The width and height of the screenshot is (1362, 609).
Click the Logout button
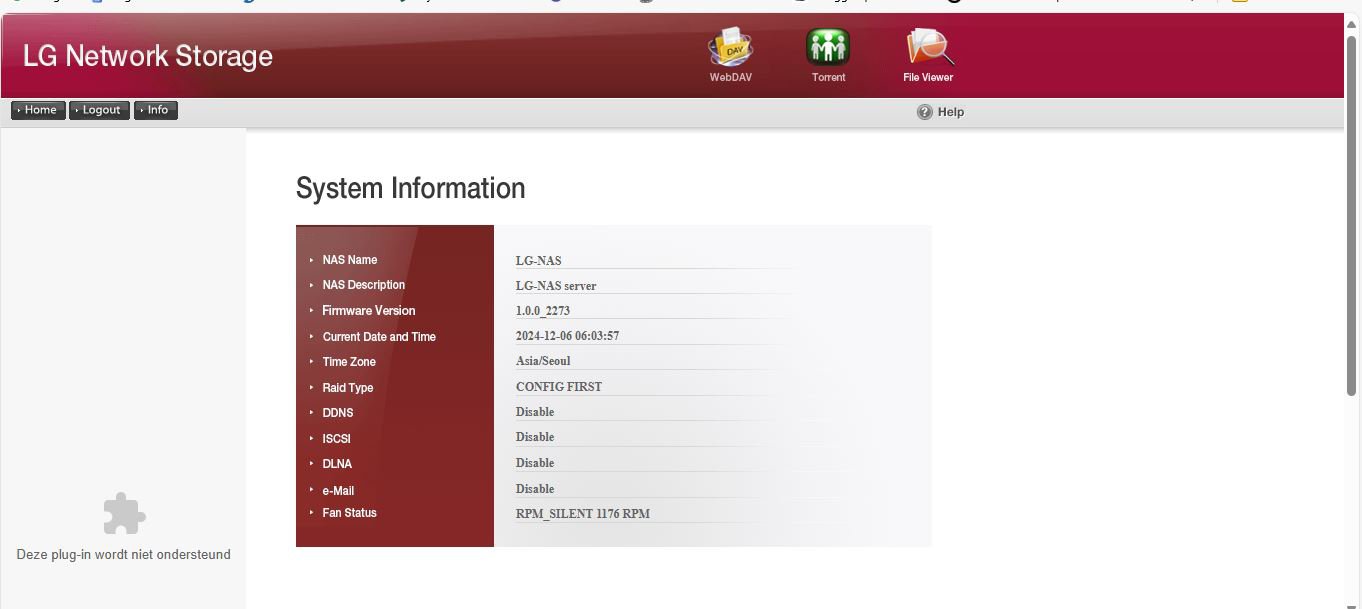(99, 110)
